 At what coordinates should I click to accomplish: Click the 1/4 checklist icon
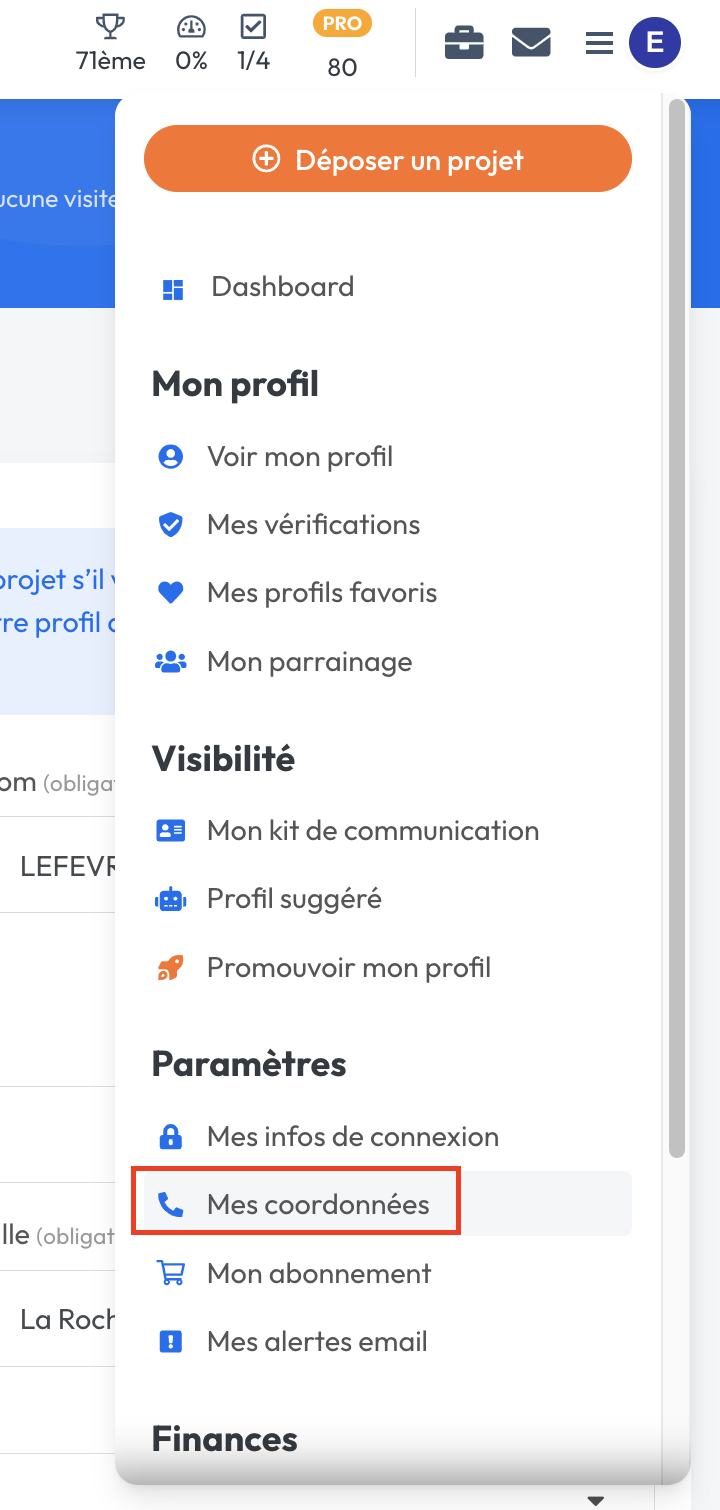pyautogui.click(x=254, y=26)
